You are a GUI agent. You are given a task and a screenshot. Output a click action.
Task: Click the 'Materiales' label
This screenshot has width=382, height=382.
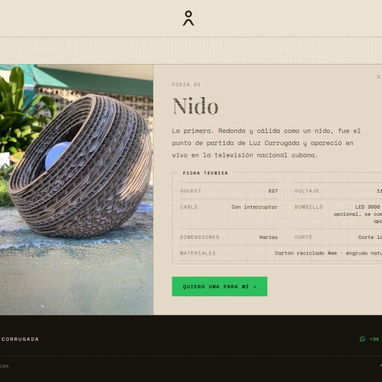[x=198, y=253]
